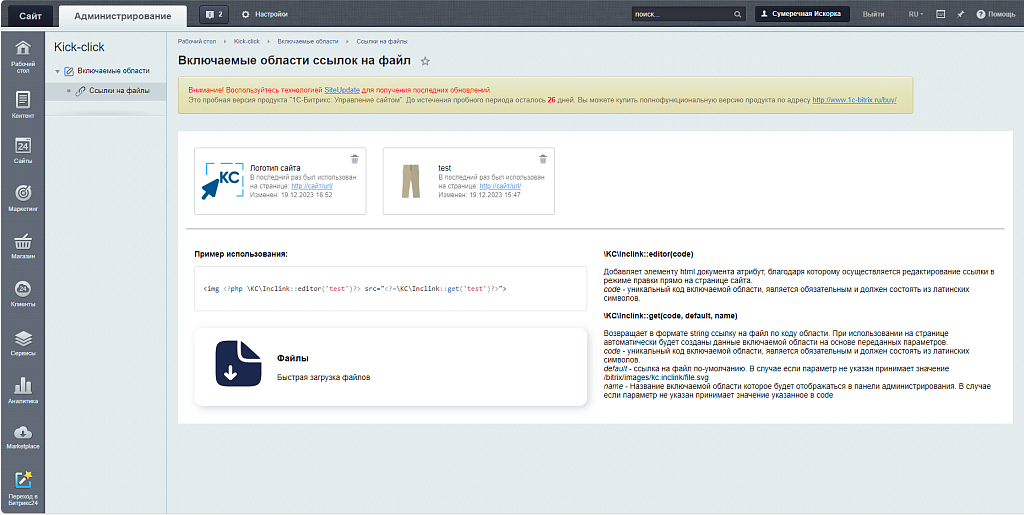This screenshot has width=1024, height=515.
Task: Open the Файлы quick upload card
Action: tap(390, 367)
